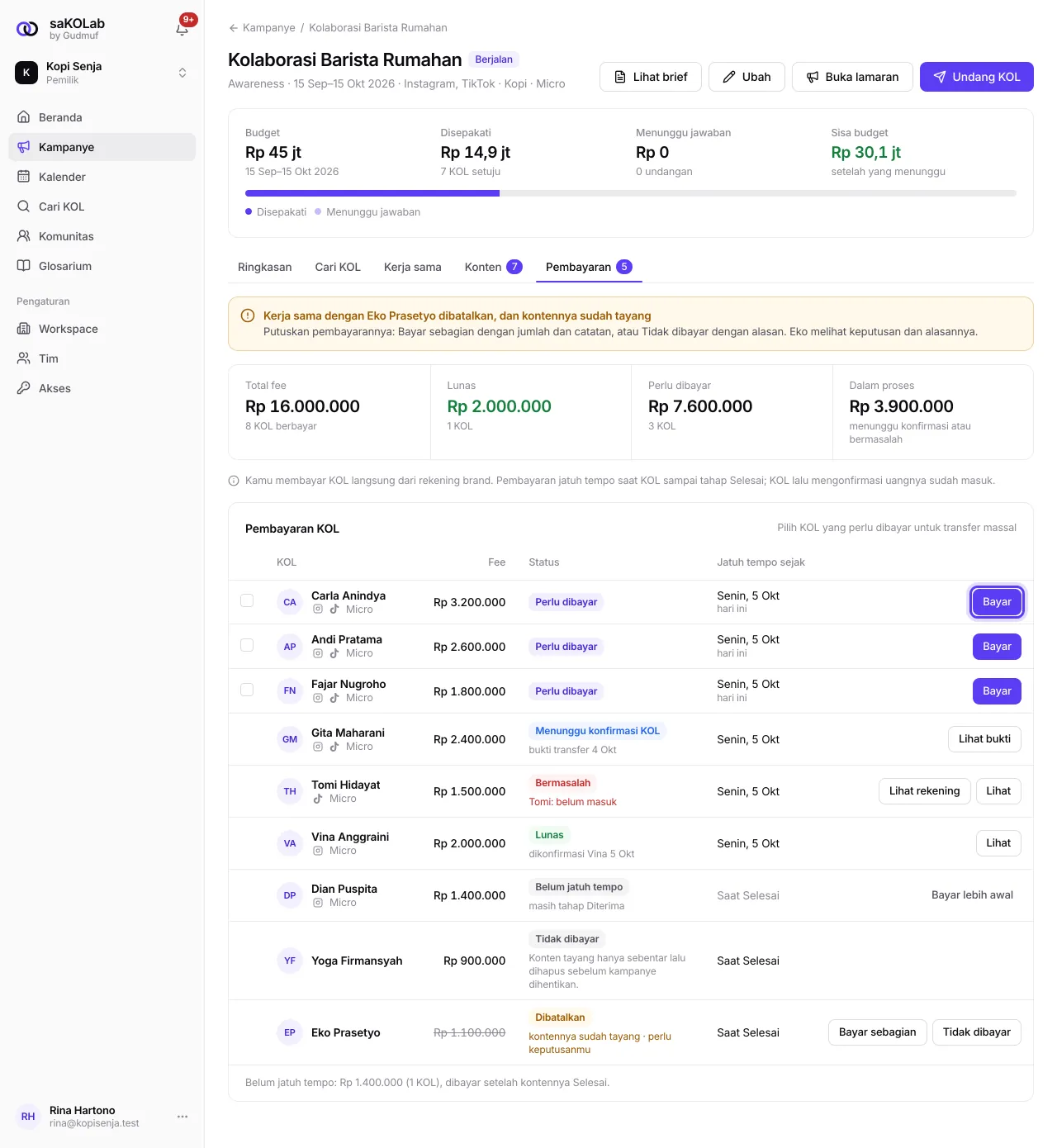Screen dimensions: 1057x1148
Task: Select the checkbox for Fajar Nugroho
Action: click(x=247, y=690)
